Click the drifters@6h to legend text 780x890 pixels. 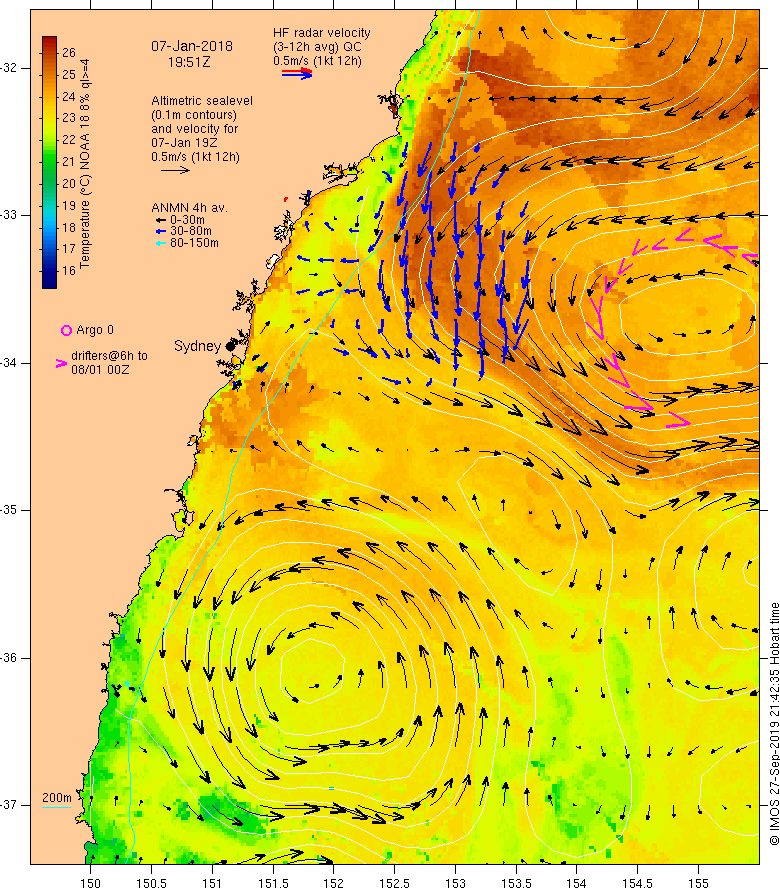(110, 356)
